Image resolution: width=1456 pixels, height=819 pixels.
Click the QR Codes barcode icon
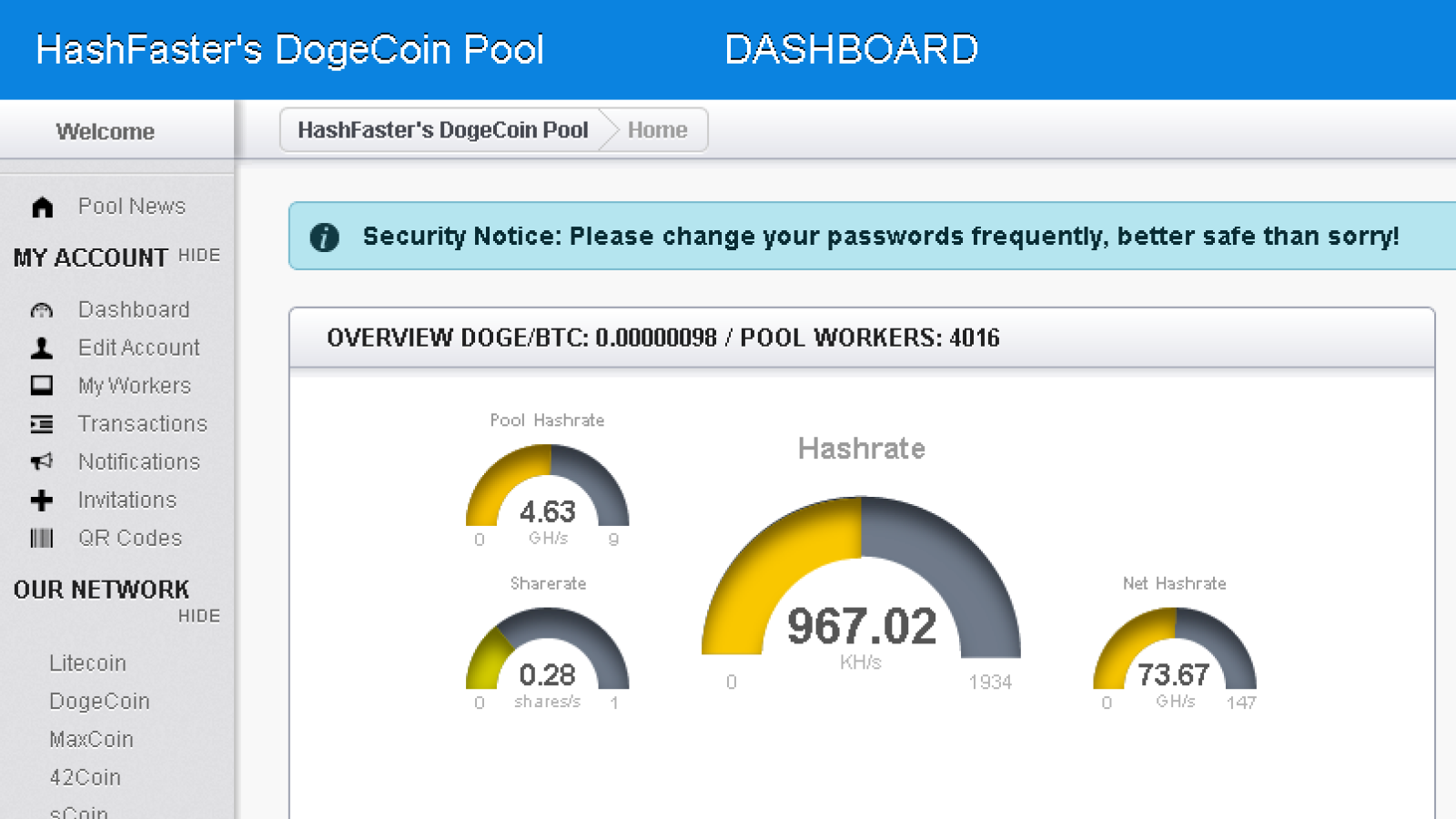pyautogui.click(x=42, y=539)
